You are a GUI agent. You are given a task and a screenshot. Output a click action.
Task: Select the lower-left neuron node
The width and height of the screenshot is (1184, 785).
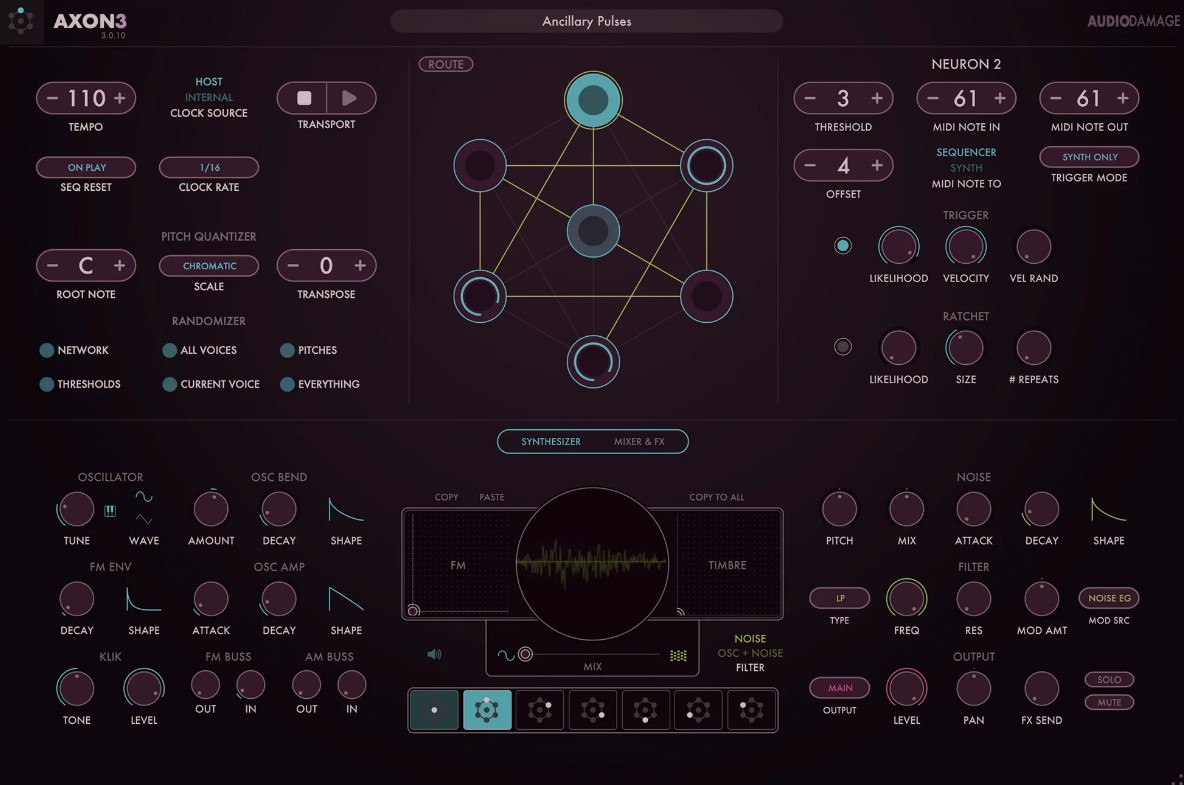(479, 297)
